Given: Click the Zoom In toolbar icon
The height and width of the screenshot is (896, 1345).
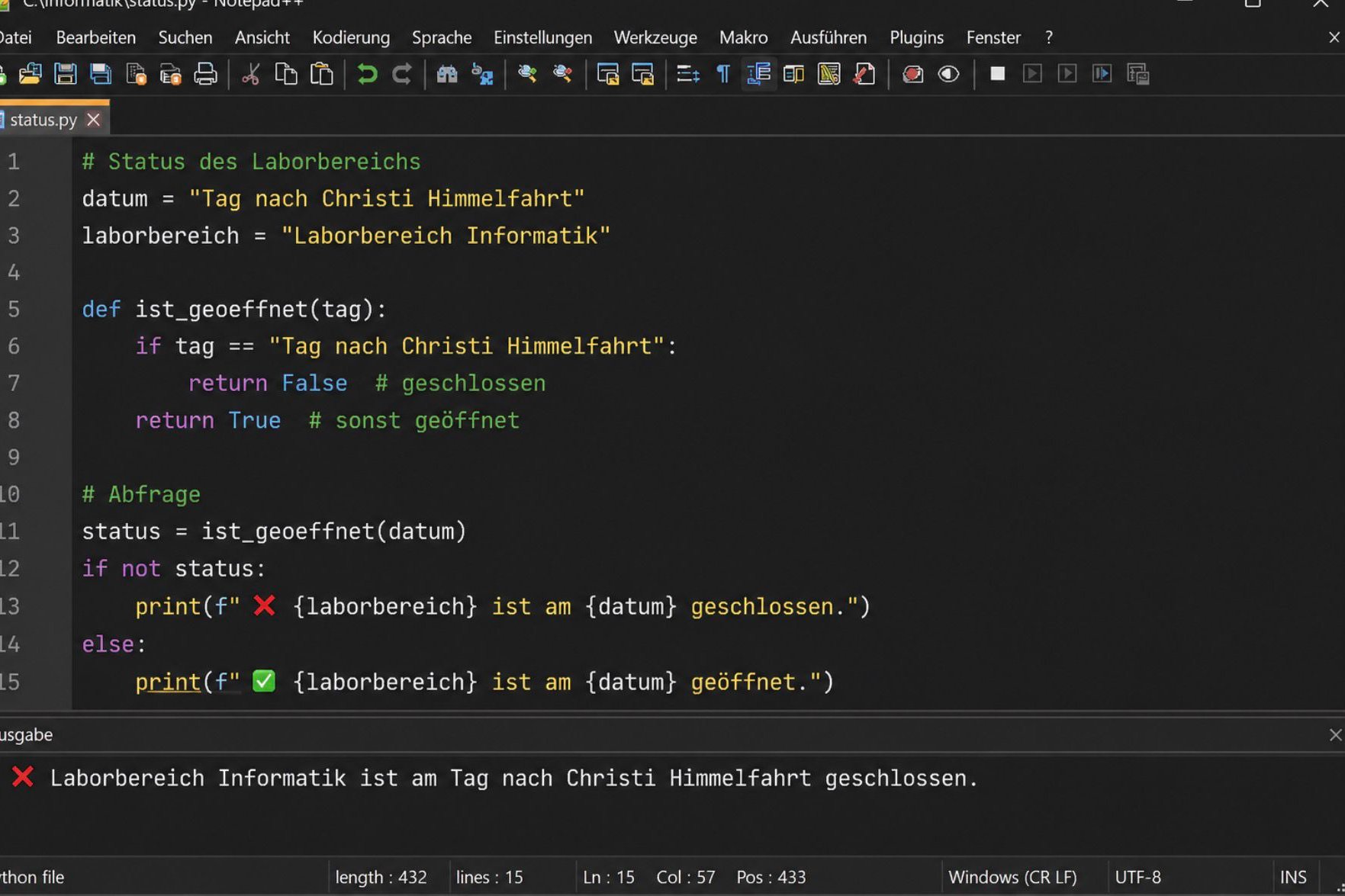Looking at the screenshot, I should pyautogui.click(x=527, y=74).
